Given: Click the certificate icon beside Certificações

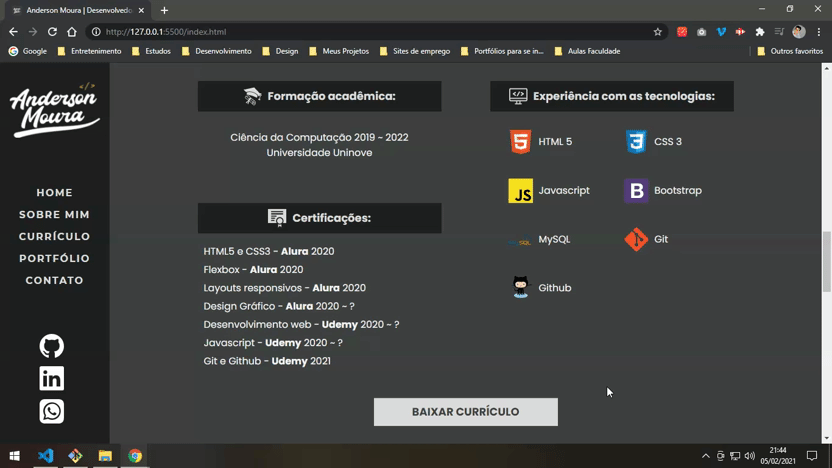Looking at the screenshot, I should 277,218.
